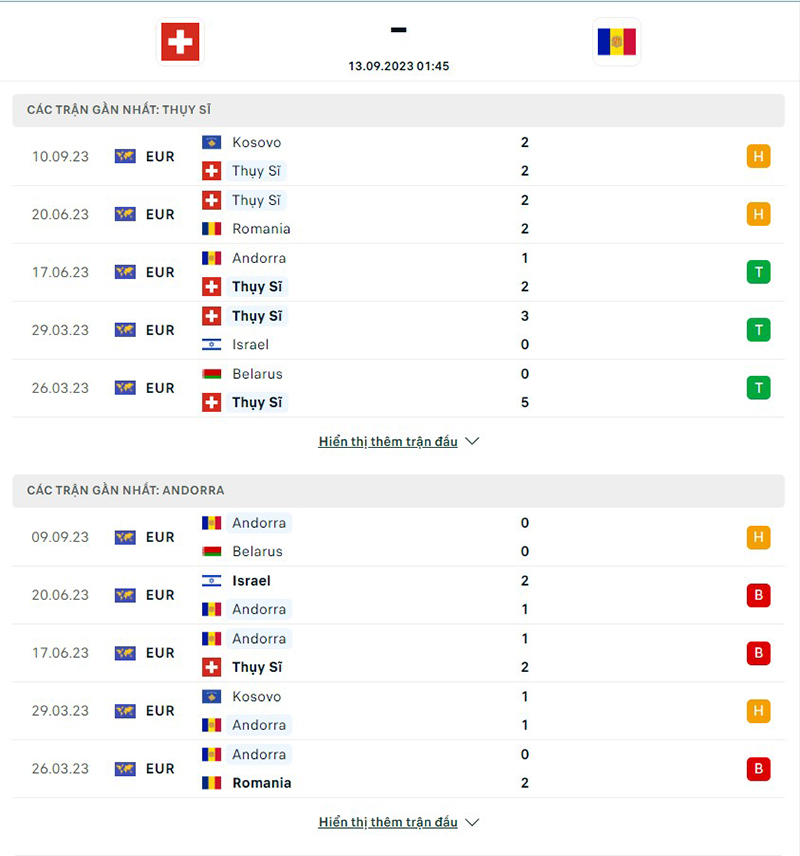Click the match date 13.09.2023 at the top
800x856 pixels.
tap(398, 66)
